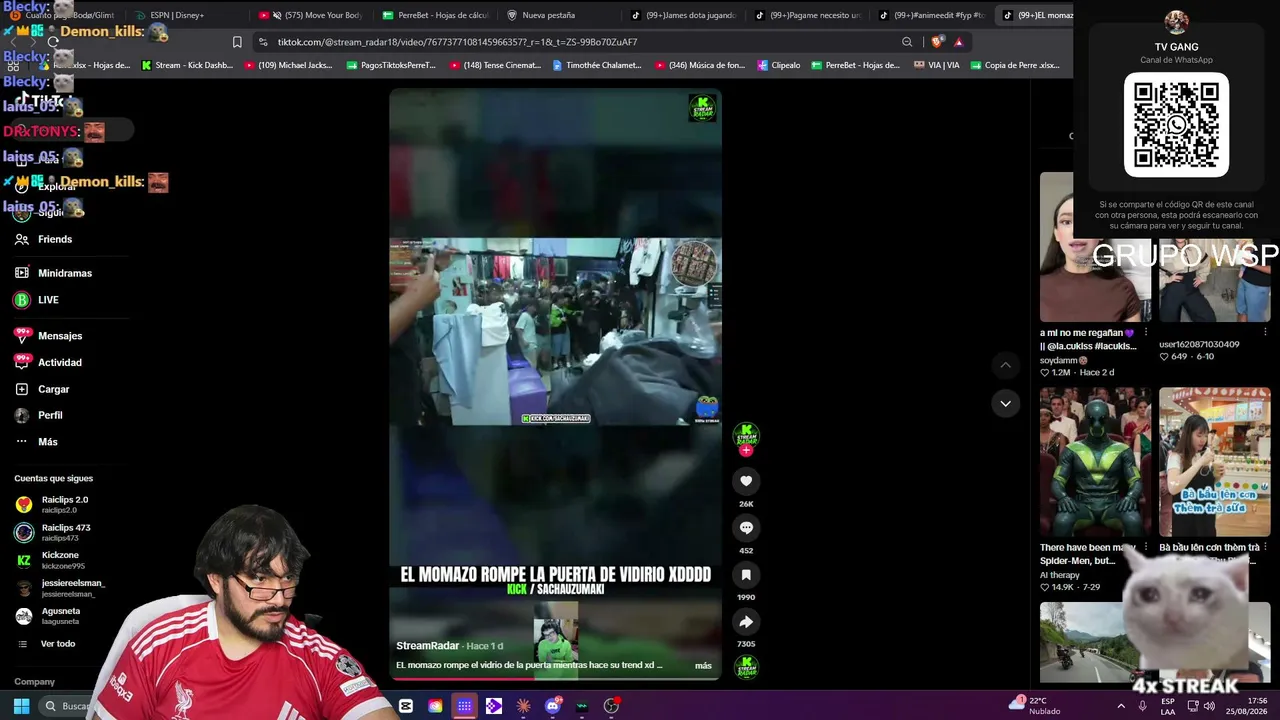The image size is (1280, 720).
Task: Open Minidramas in TikTok sidebar
Action: [x=53, y=273]
